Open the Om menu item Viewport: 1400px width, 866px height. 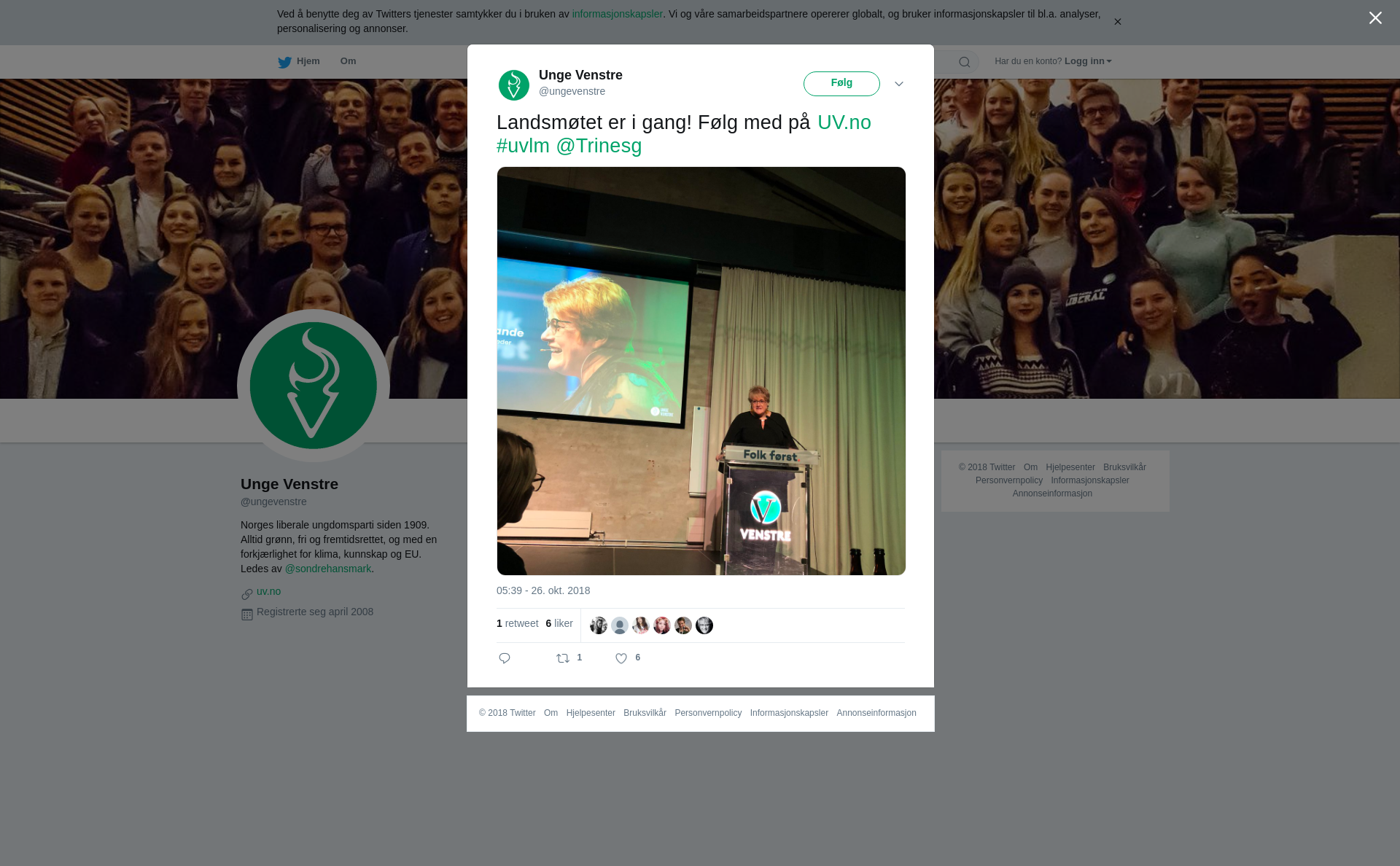[348, 61]
